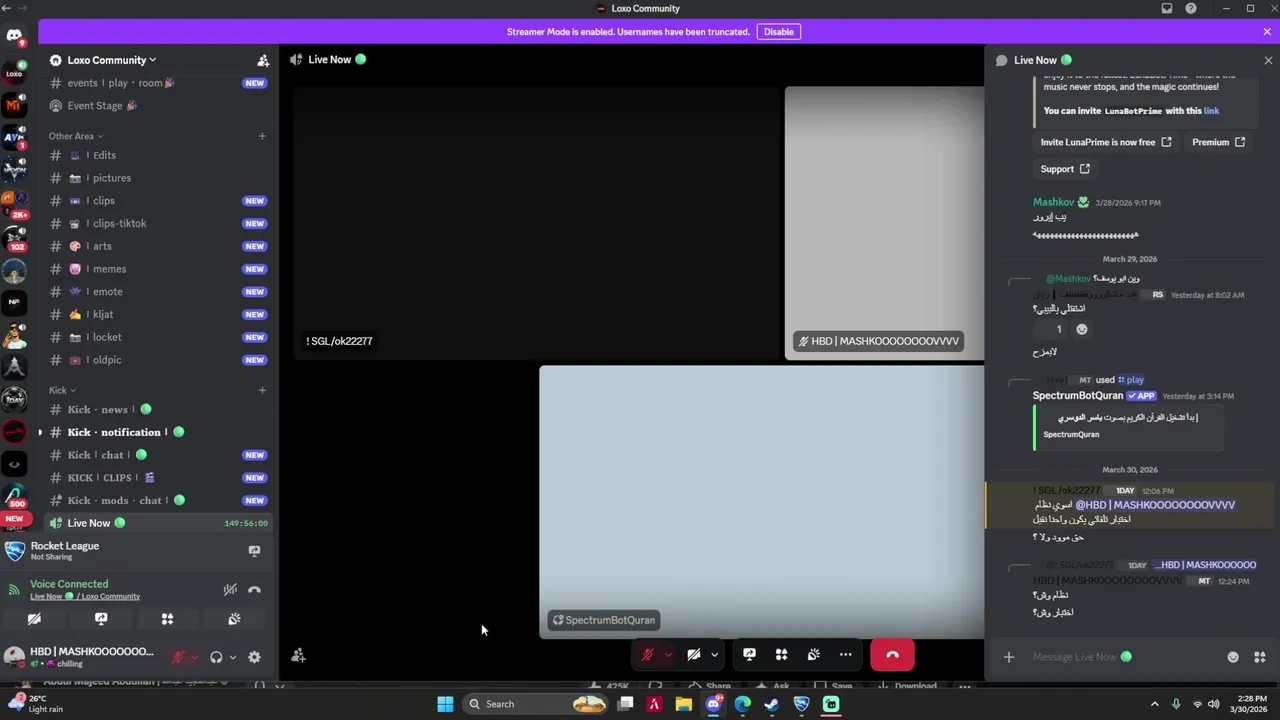The height and width of the screenshot is (720, 1280).
Task: Open Windows Start menu
Action: coord(445,704)
